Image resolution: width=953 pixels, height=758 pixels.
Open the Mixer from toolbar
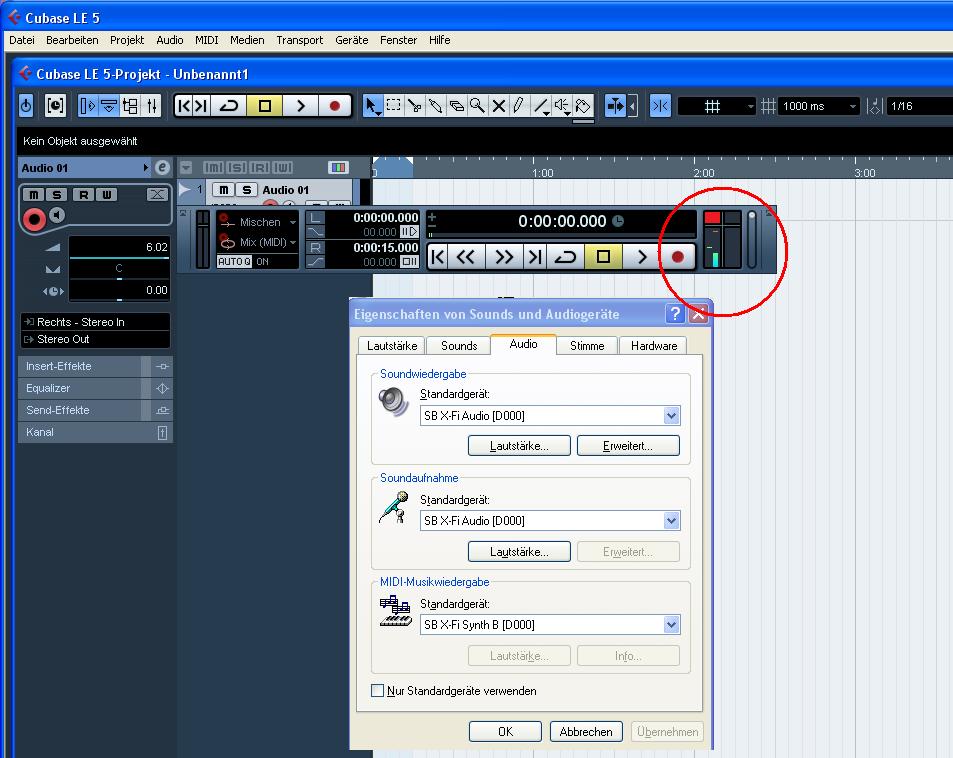click(151, 106)
